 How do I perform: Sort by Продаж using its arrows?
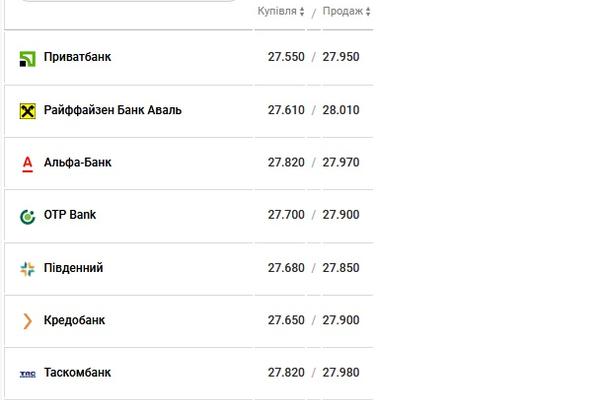pos(368,11)
